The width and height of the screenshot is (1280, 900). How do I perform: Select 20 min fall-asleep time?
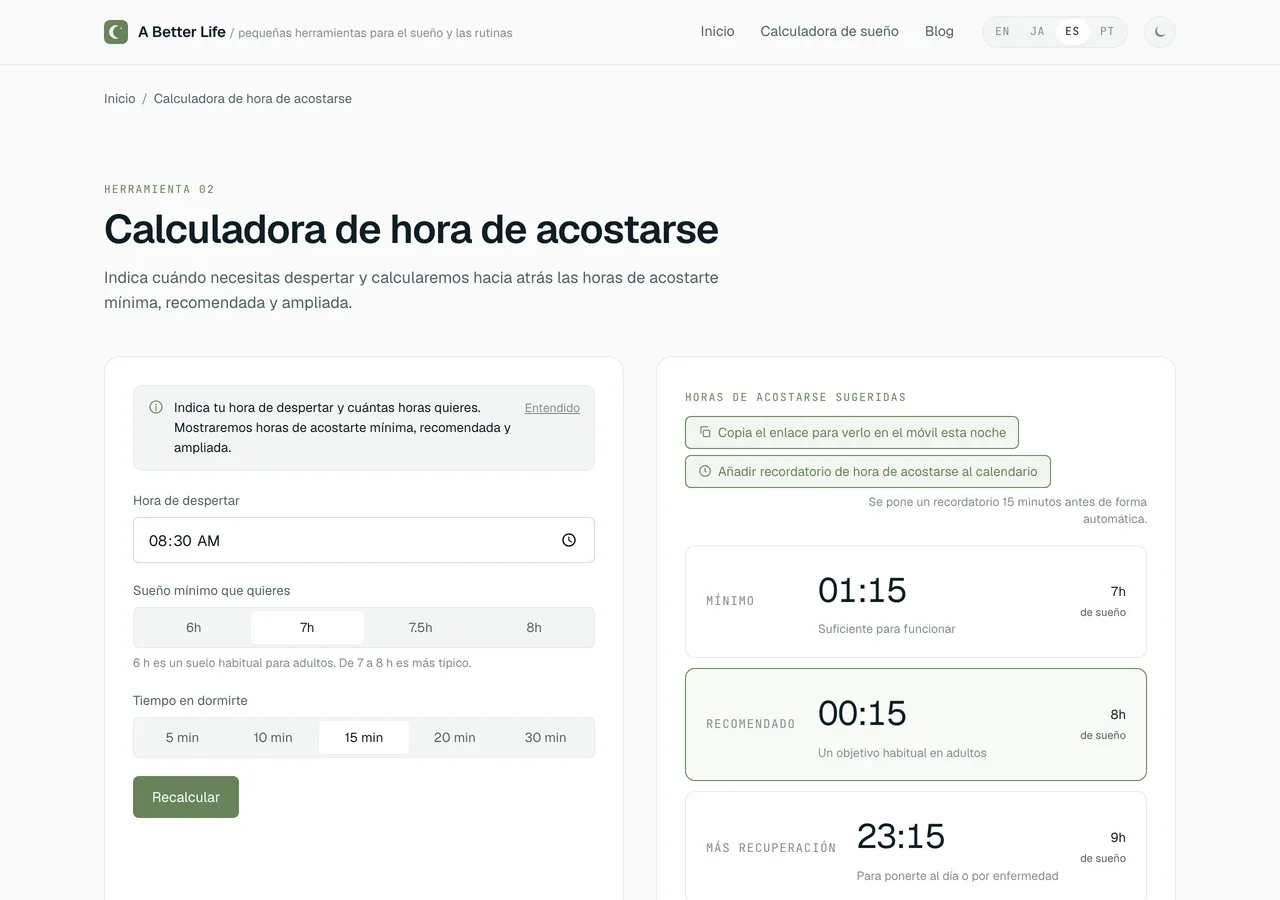455,737
